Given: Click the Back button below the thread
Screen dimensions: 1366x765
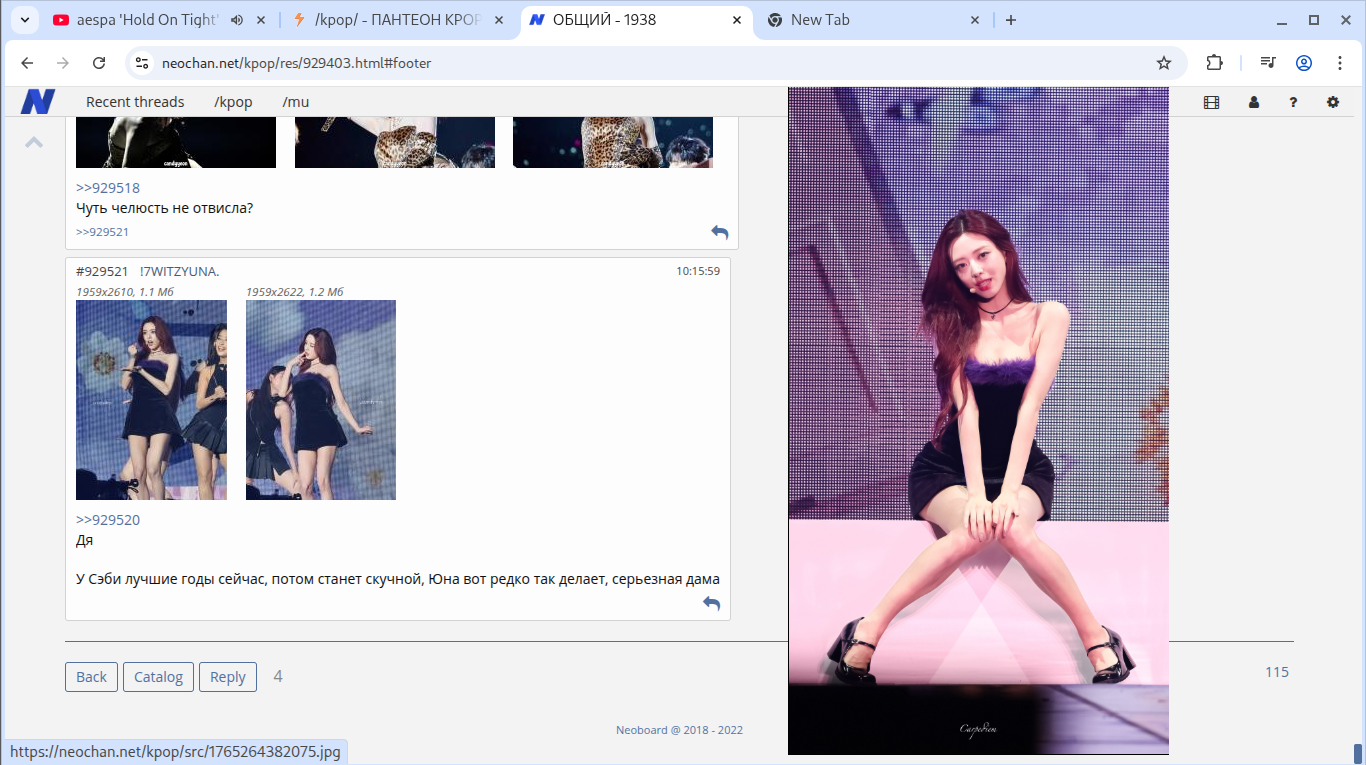Looking at the screenshot, I should click(91, 677).
